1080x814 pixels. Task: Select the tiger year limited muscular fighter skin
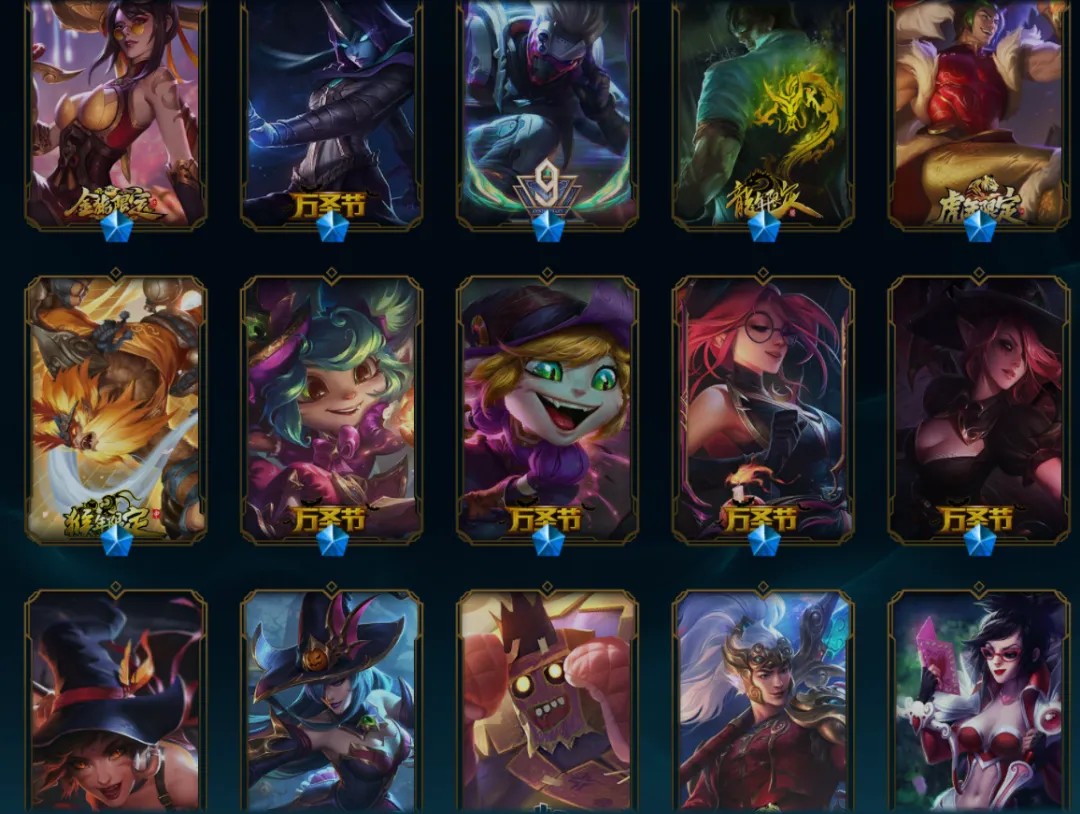(979, 114)
